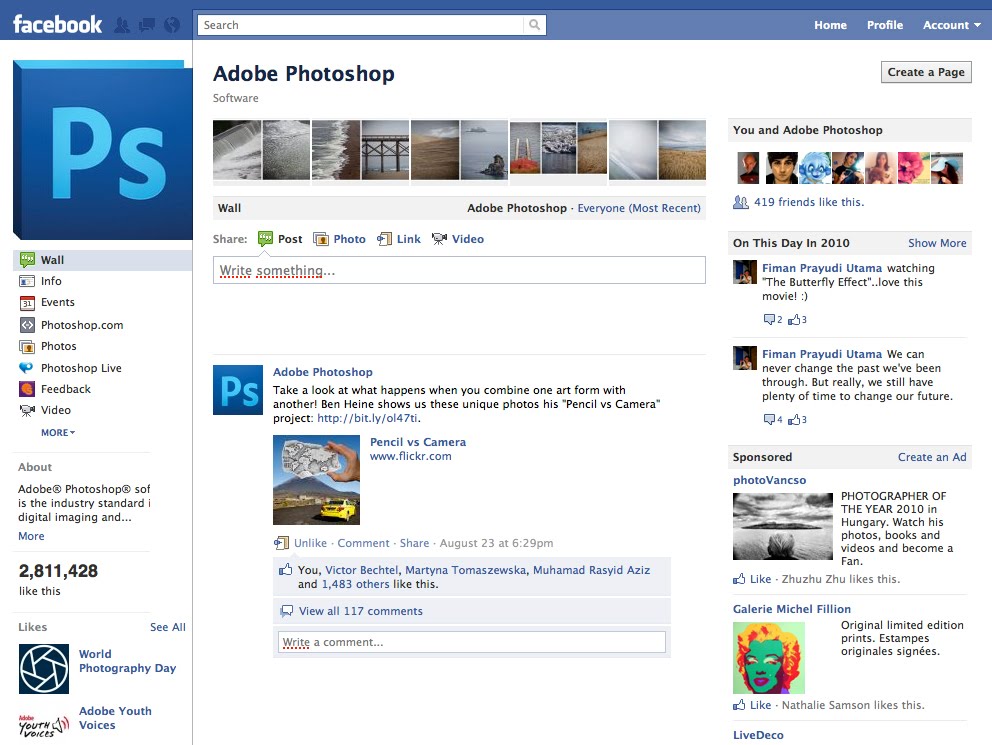The image size is (992, 745).
Task: Click Adobe Photoshop post avatar icon
Action: coord(238,390)
